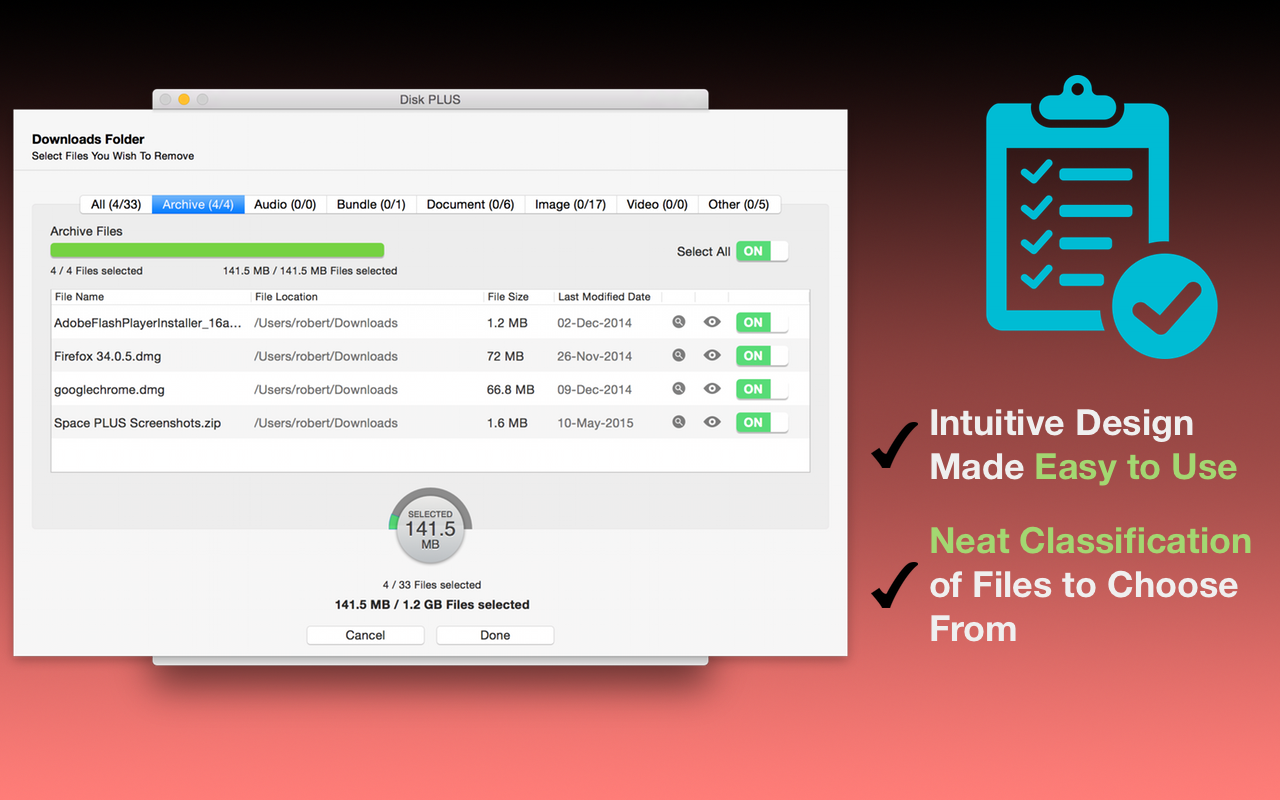
Task: Click the 1.6 MB file size cell
Action: [507, 423]
